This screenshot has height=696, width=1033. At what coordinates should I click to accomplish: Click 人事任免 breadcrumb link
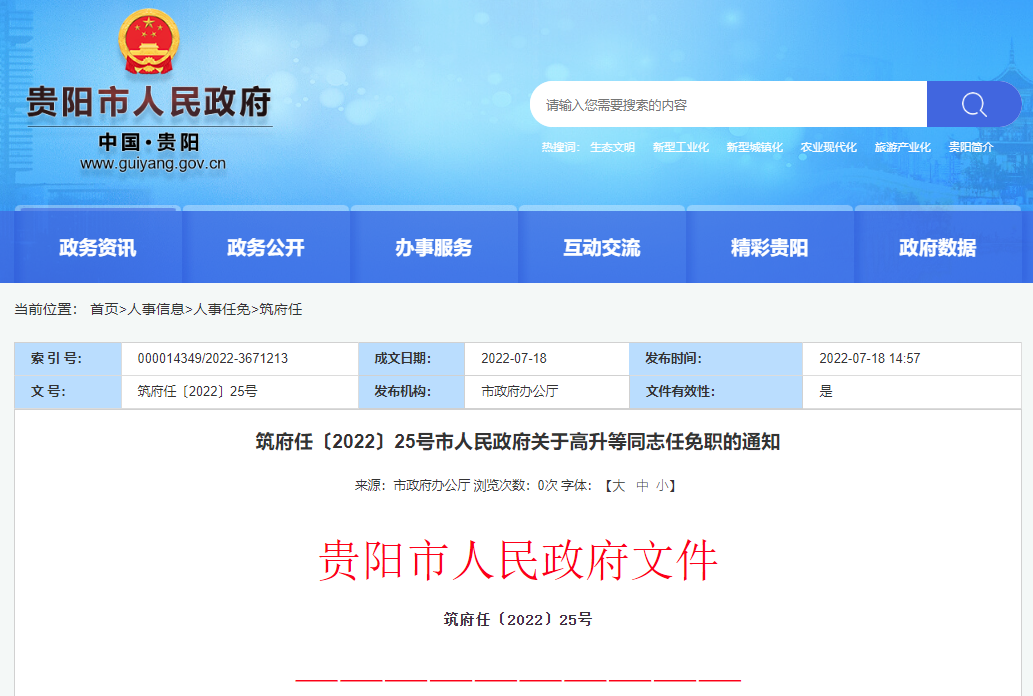click(222, 310)
